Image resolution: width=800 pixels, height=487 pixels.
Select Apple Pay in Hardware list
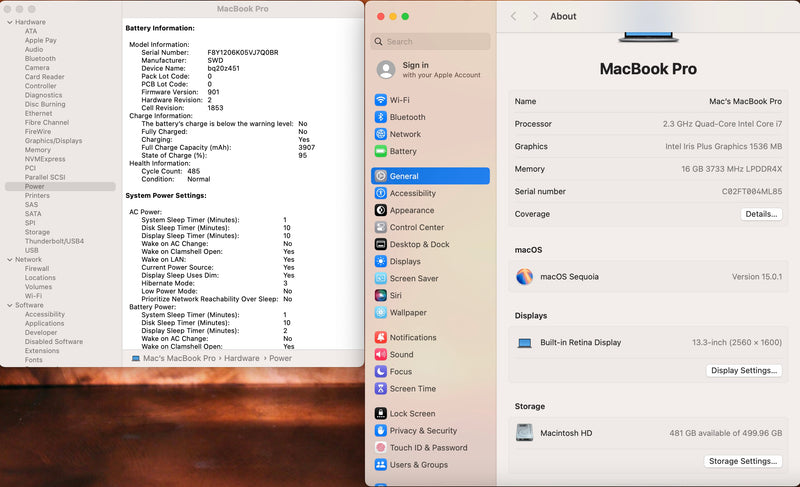pos(41,40)
